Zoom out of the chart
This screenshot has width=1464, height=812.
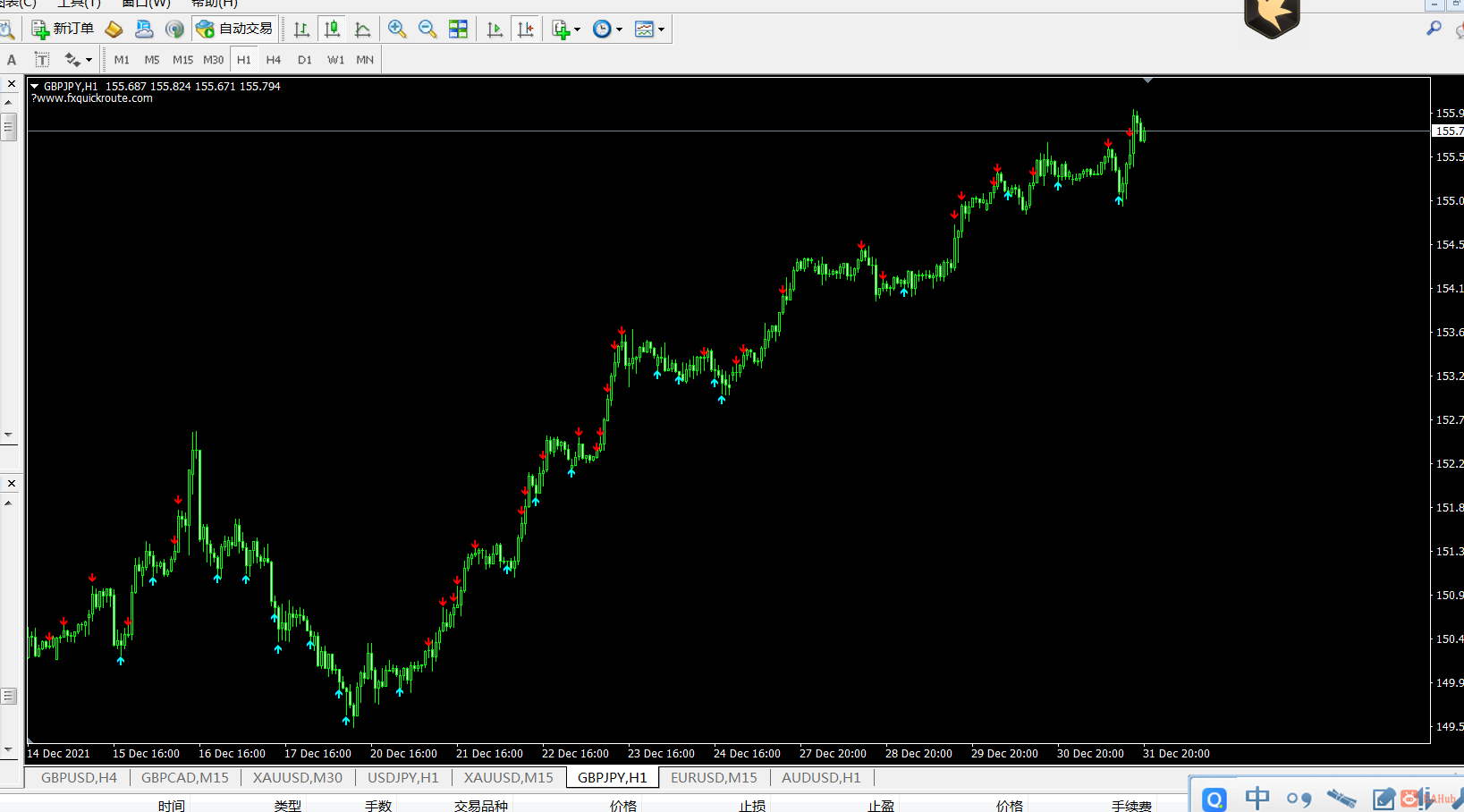[427, 30]
